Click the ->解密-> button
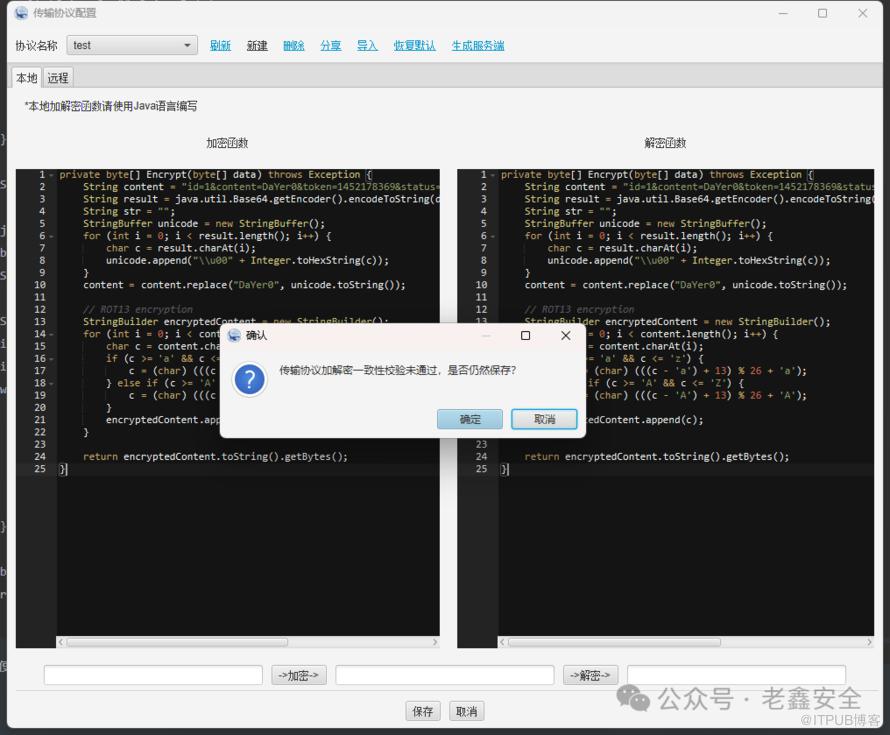Viewport: 890px width, 735px height. click(x=590, y=676)
